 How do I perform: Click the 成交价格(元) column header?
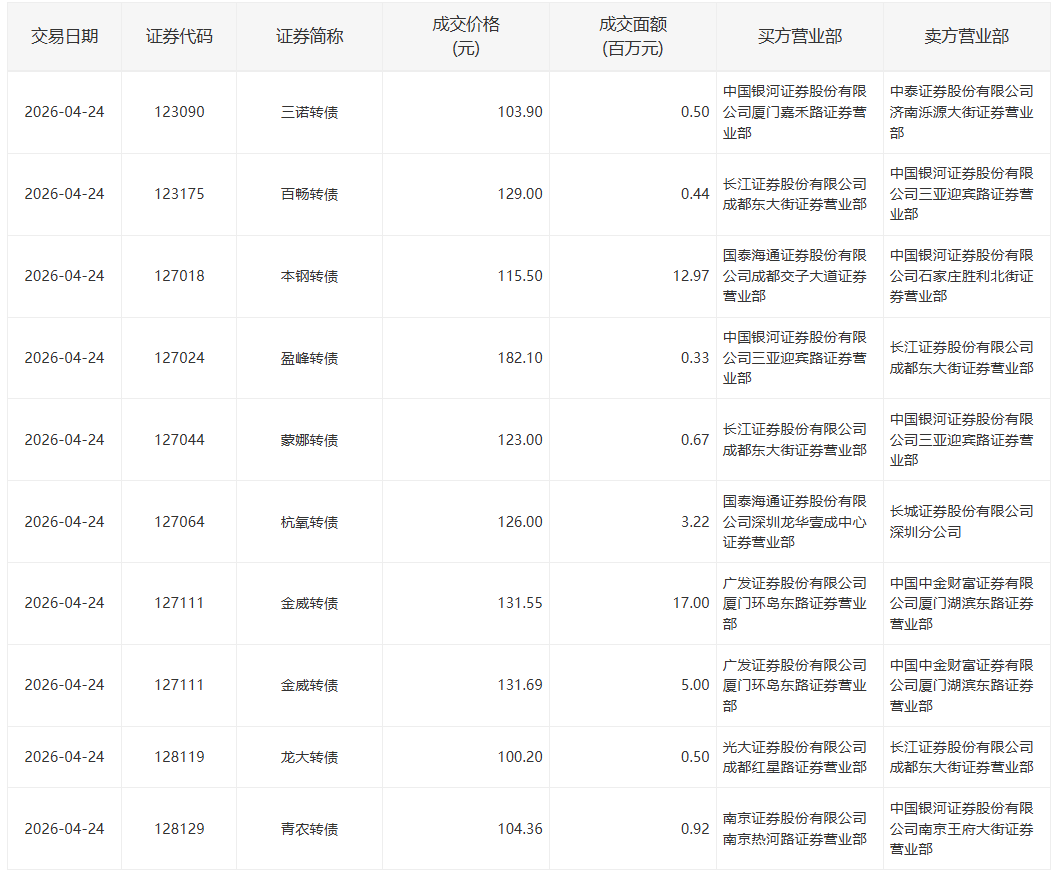pos(465,36)
